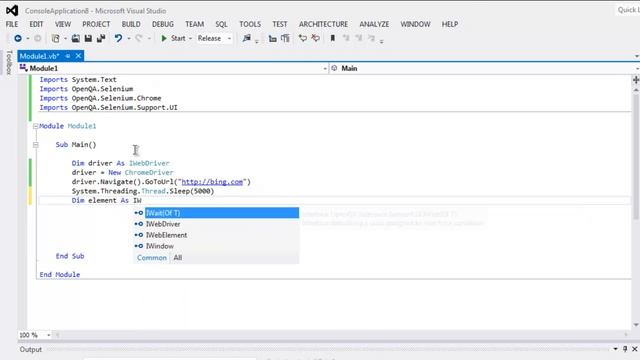Image resolution: width=640 pixels, height=360 pixels.
Task: Uncomment the selected lines icon
Action: 316,38
